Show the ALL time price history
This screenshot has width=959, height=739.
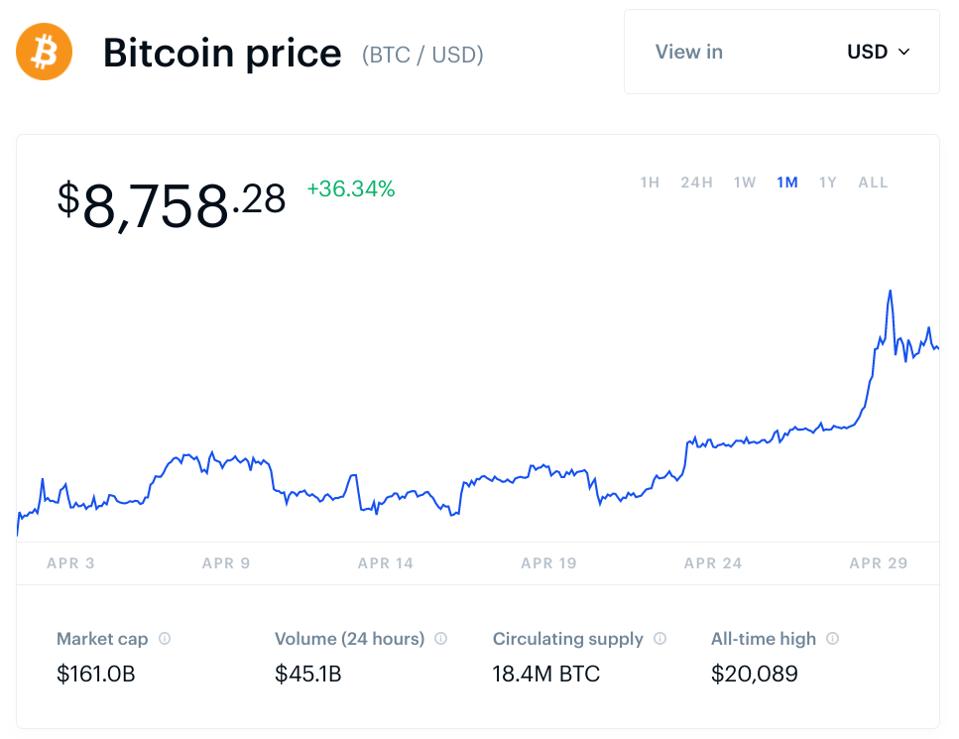coord(873,182)
